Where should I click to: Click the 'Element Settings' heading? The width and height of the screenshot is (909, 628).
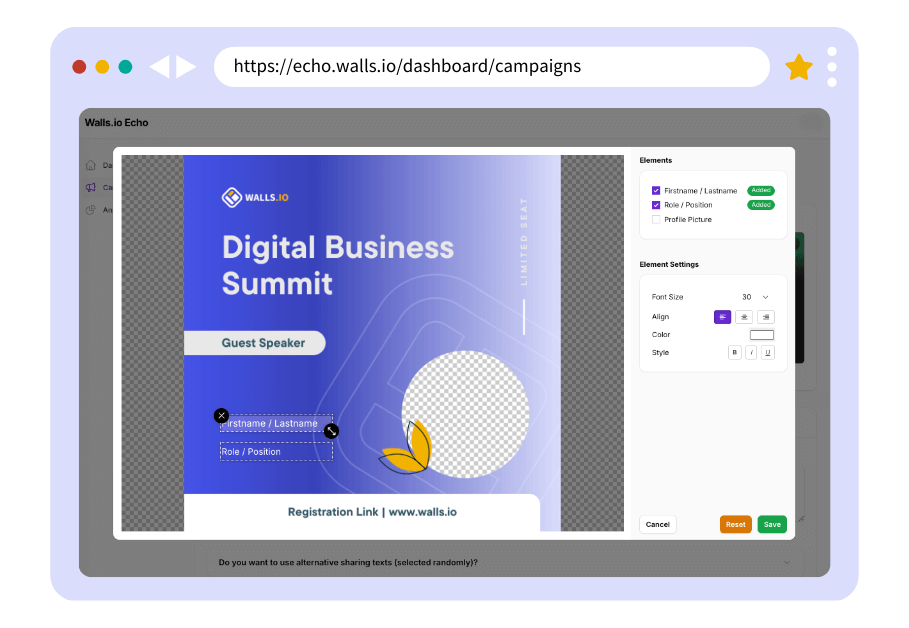(x=669, y=264)
